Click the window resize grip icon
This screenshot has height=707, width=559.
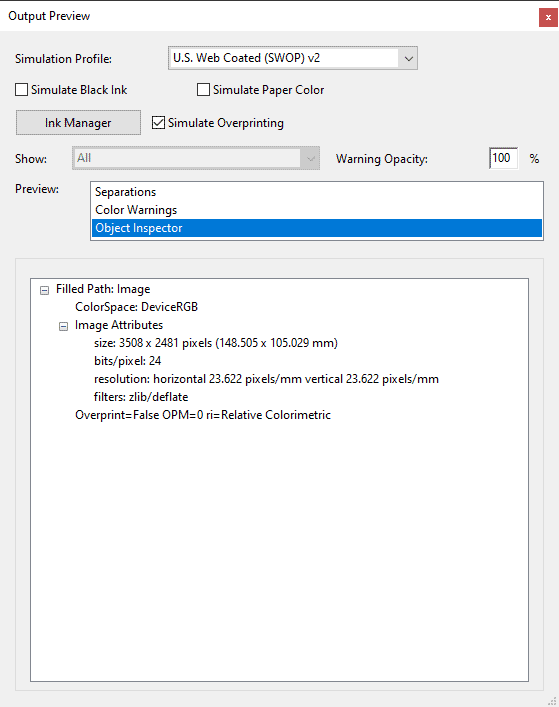(x=553, y=701)
